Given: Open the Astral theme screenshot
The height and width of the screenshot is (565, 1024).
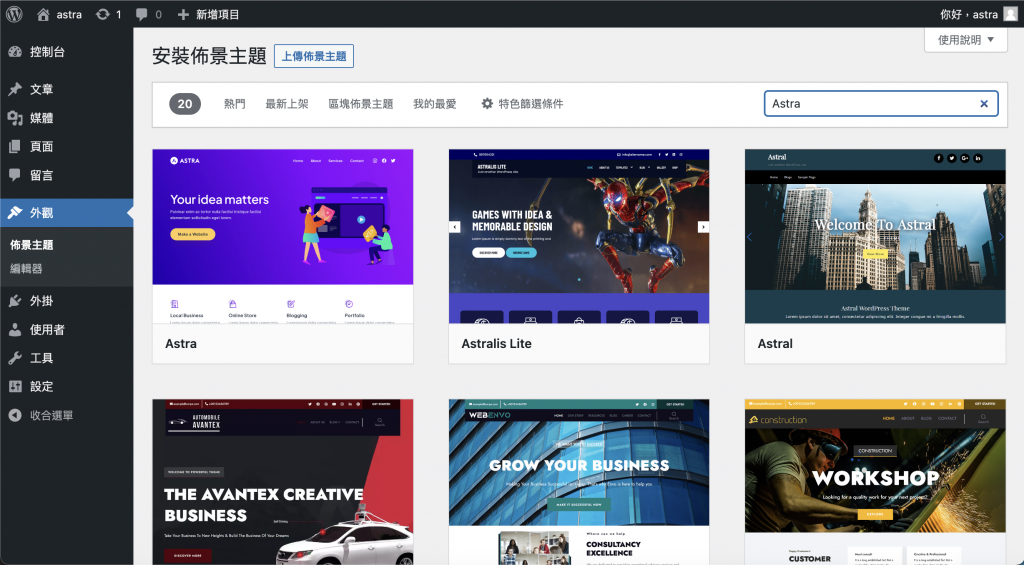Looking at the screenshot, I should tap(875, 236).
